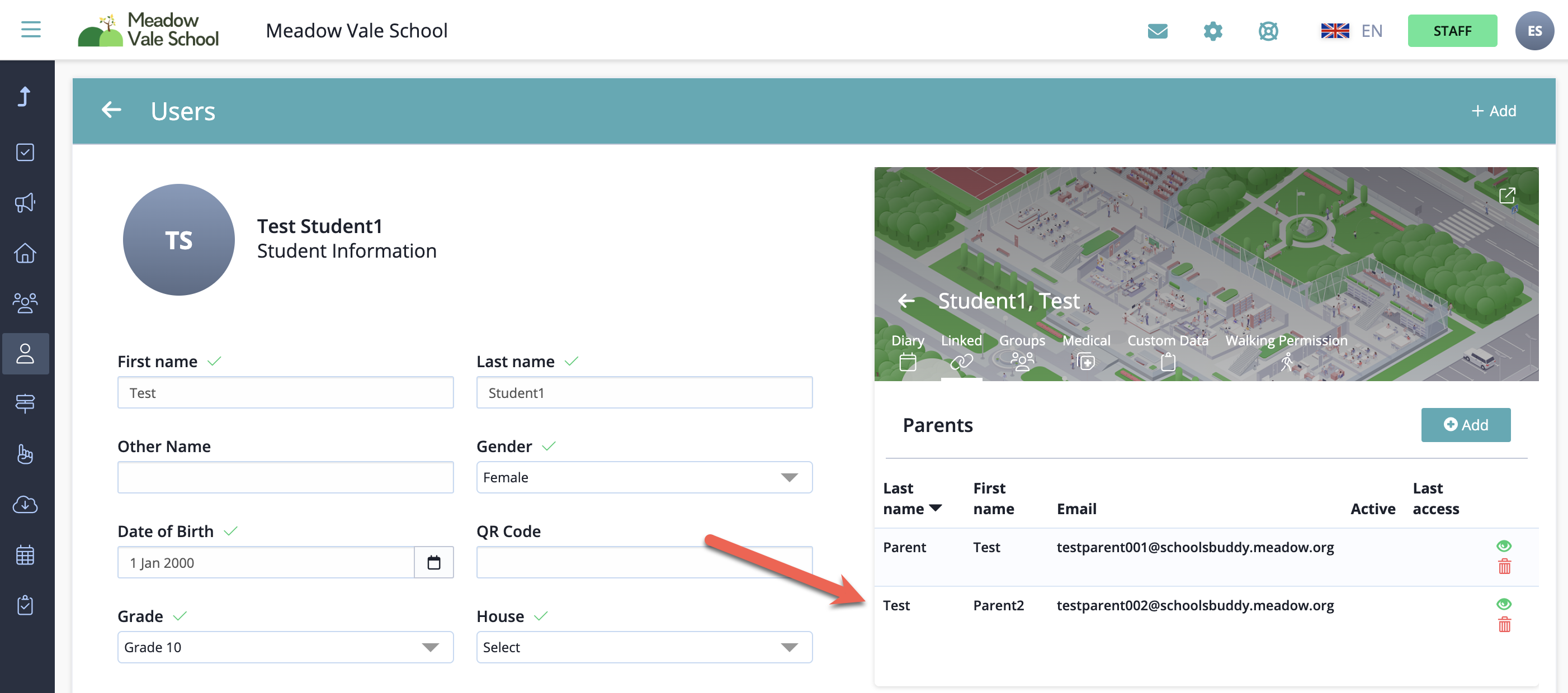Open messages via envelope icon
The height and width of the screenshot is (693, 1568).
1157,31
